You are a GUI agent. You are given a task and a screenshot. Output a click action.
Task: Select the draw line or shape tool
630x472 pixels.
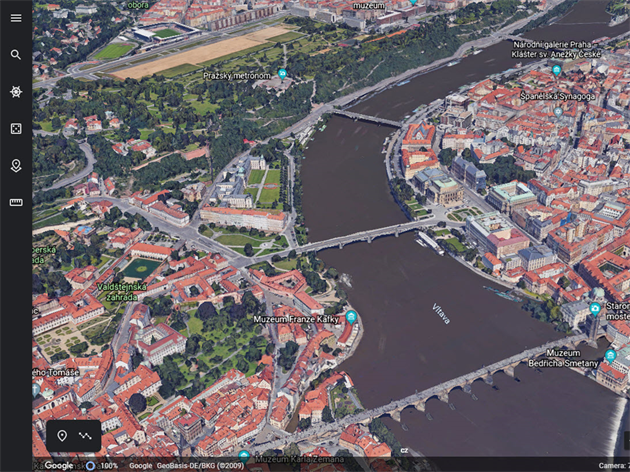[85, 436]
